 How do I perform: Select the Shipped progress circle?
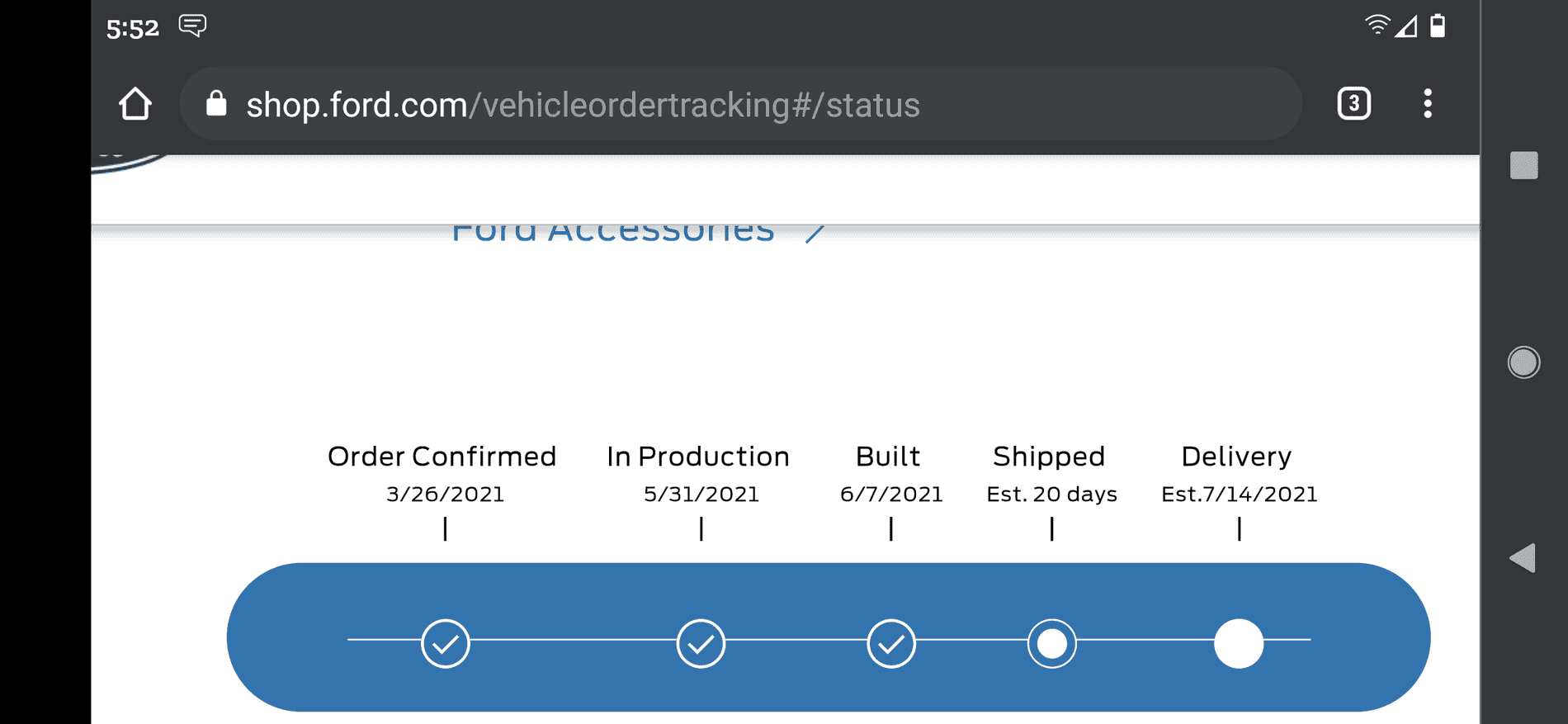tap(1052, 643)
